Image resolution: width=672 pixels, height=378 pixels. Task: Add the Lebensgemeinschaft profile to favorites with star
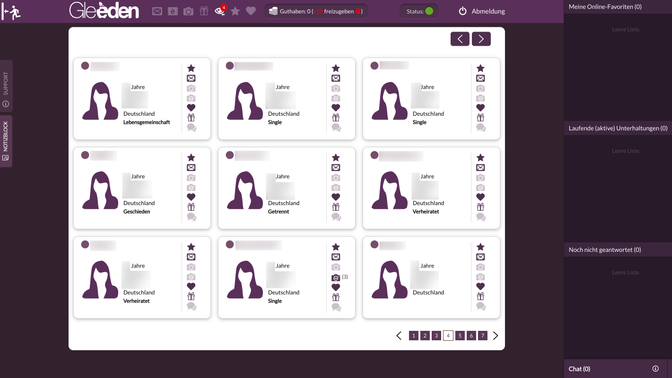[x=191, y=68]
